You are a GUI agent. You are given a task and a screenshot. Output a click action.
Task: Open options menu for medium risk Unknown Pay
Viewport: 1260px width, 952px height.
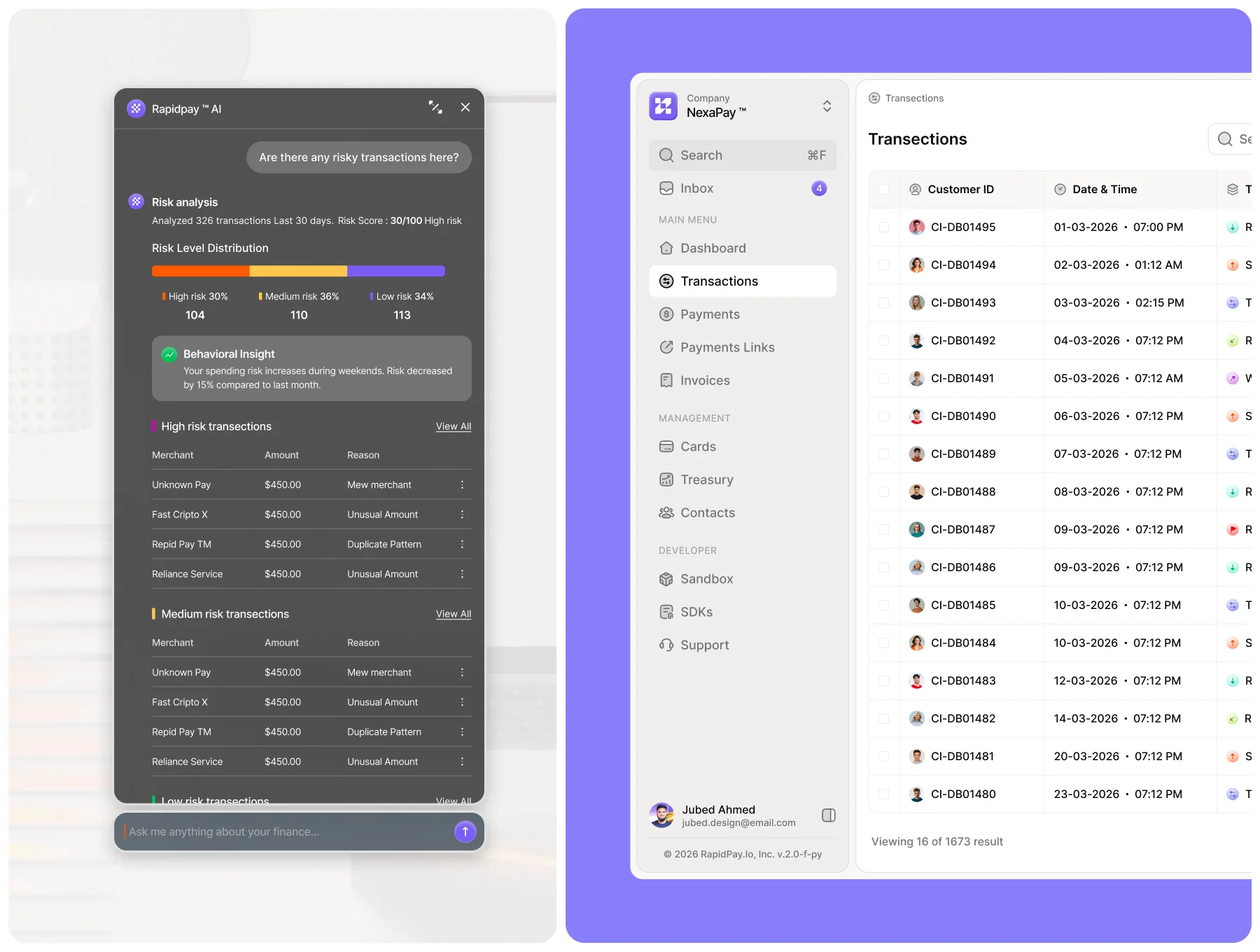462,672
